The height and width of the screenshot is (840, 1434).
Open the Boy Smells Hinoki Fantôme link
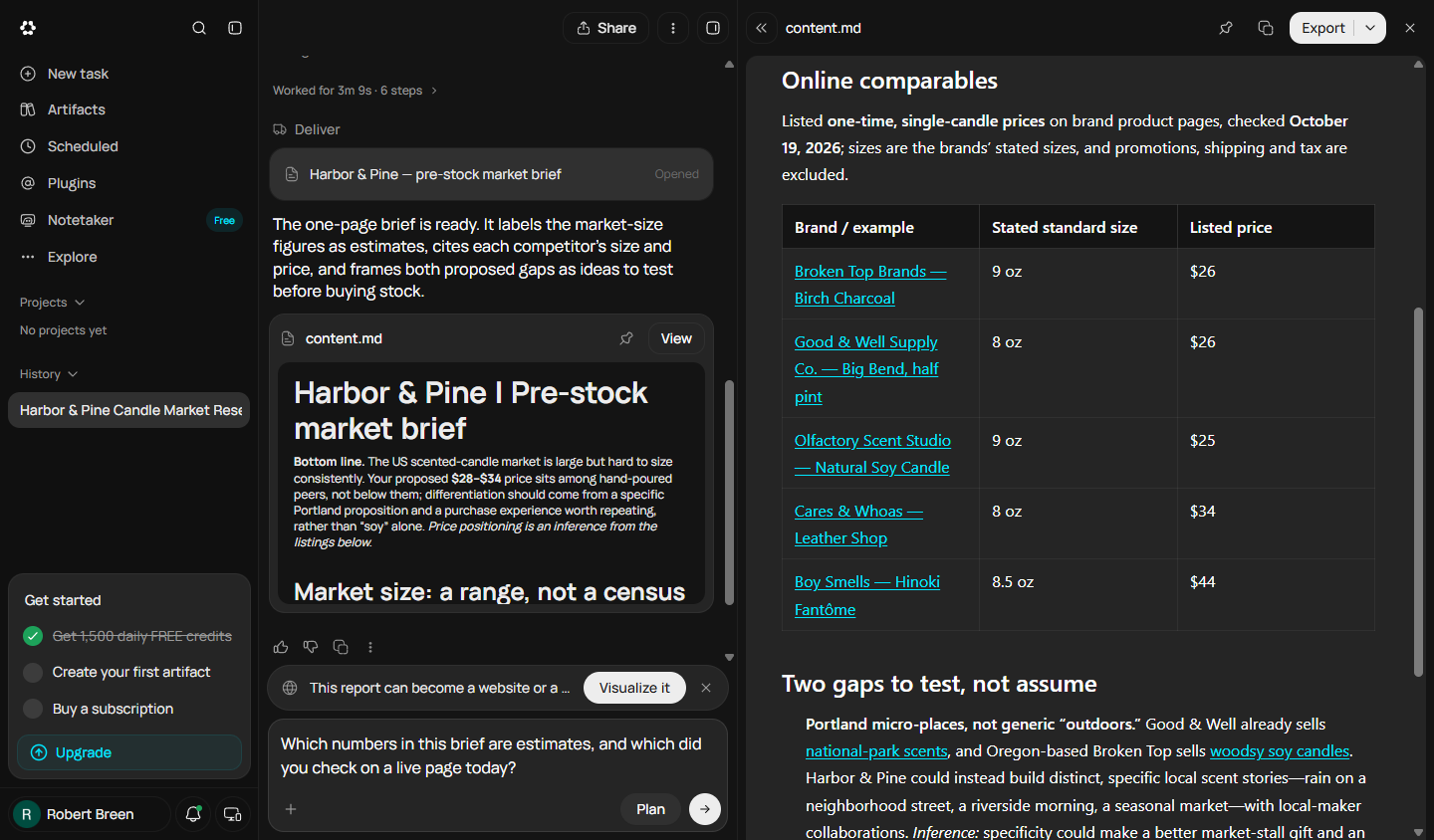[x=866, y=595]
